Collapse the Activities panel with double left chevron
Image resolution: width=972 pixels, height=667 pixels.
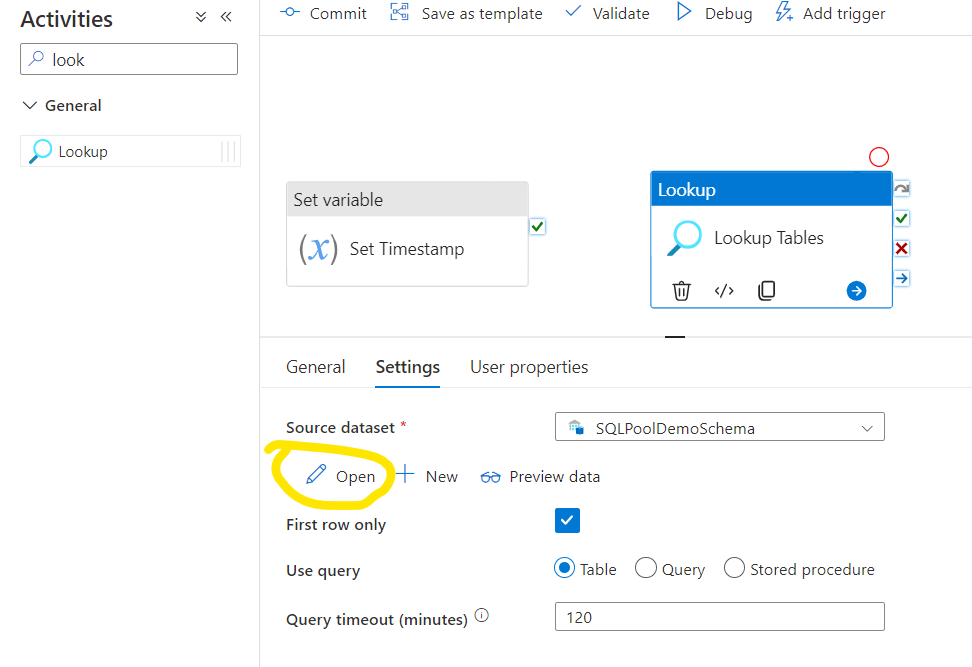pos(225,17)
